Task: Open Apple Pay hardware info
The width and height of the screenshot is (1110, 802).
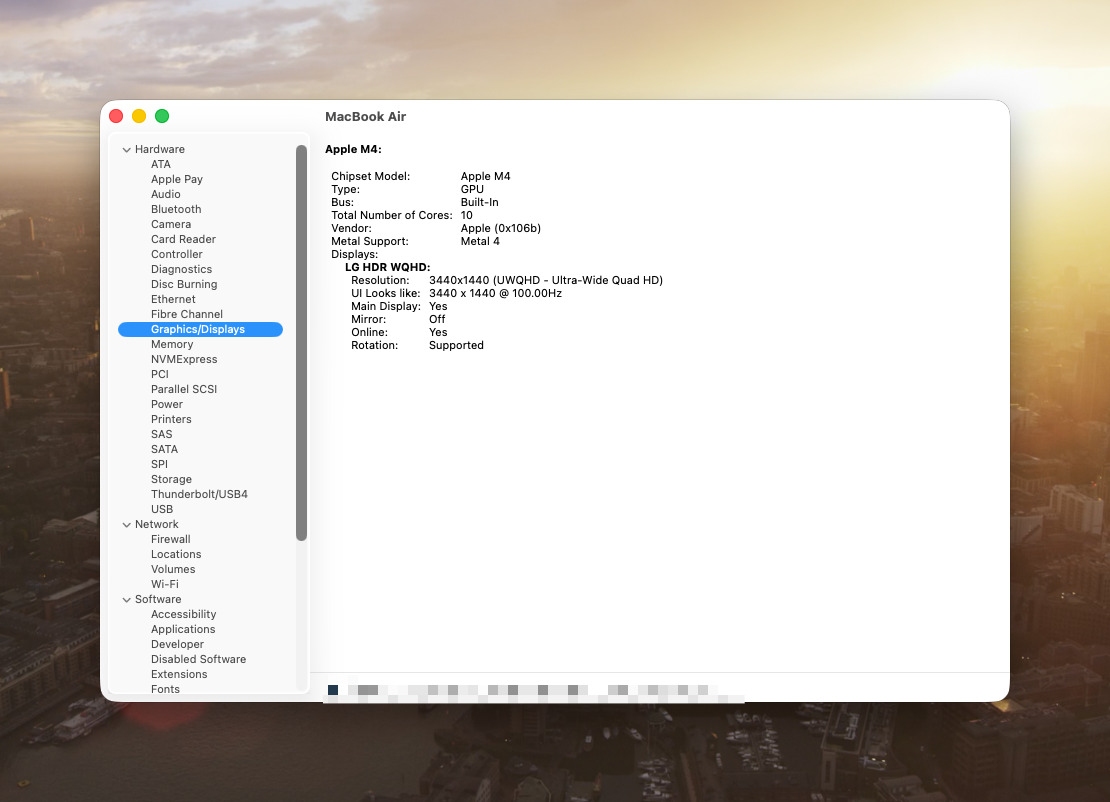Action: point(177,179)
